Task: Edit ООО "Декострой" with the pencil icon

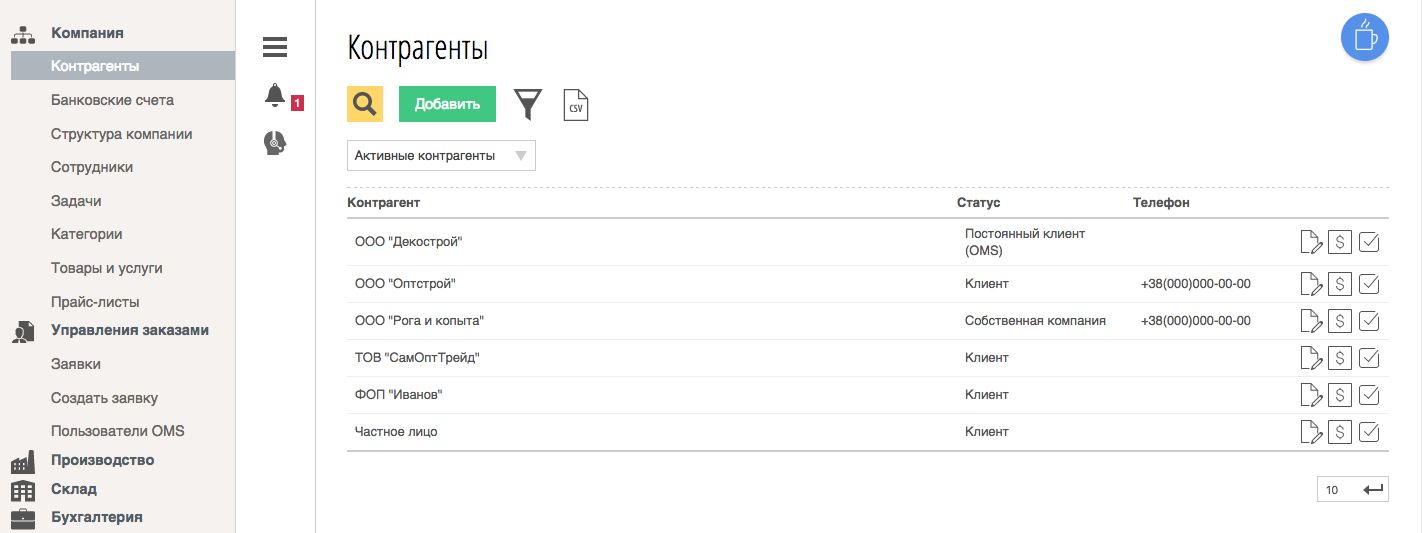Action: pyautogui.click(x=1310, y=242)
